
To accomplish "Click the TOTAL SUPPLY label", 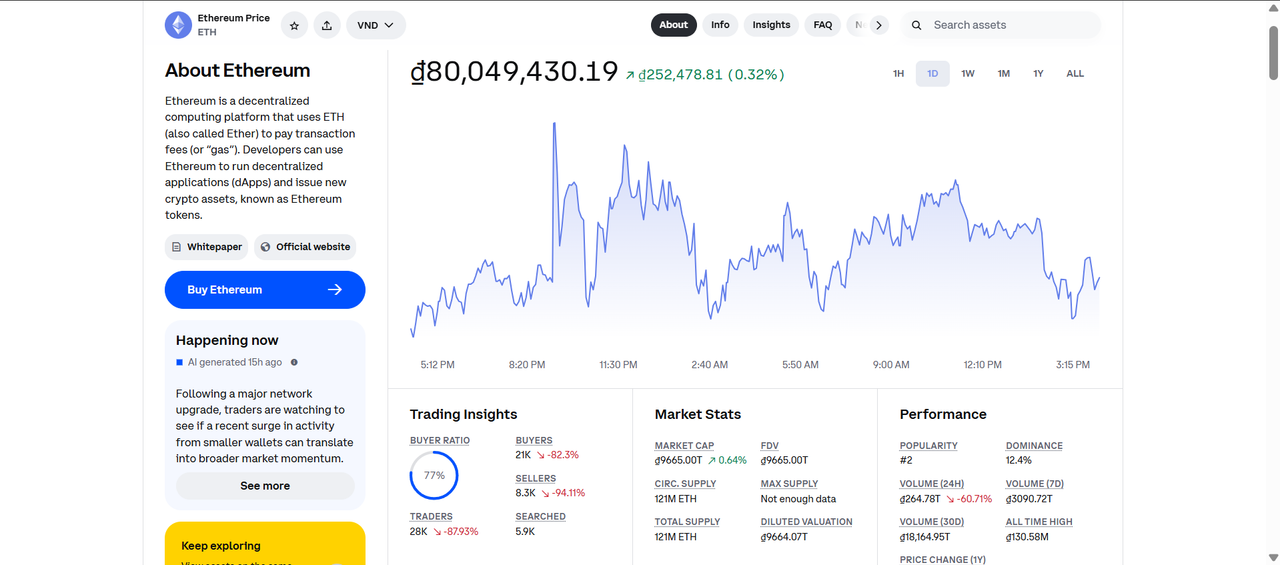I will (x=688, y=522).
